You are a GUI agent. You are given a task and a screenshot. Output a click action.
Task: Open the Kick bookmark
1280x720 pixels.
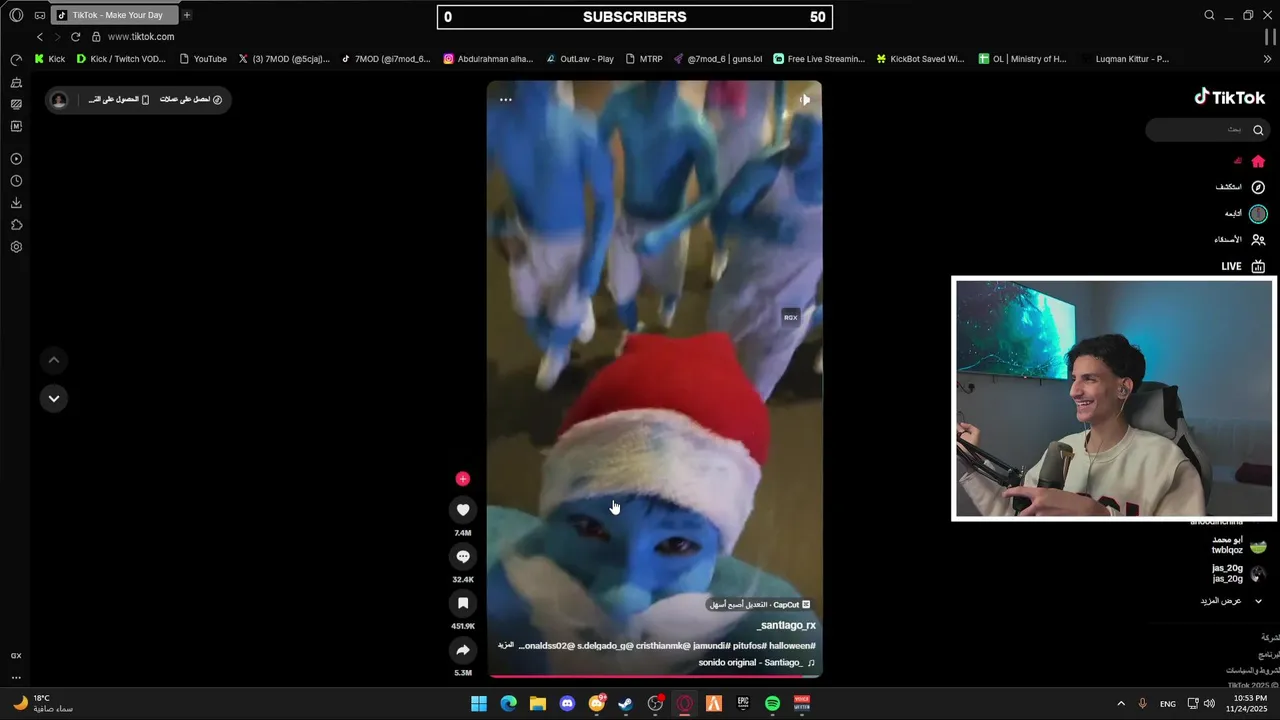pyautogui.click(x=49, y=59)
